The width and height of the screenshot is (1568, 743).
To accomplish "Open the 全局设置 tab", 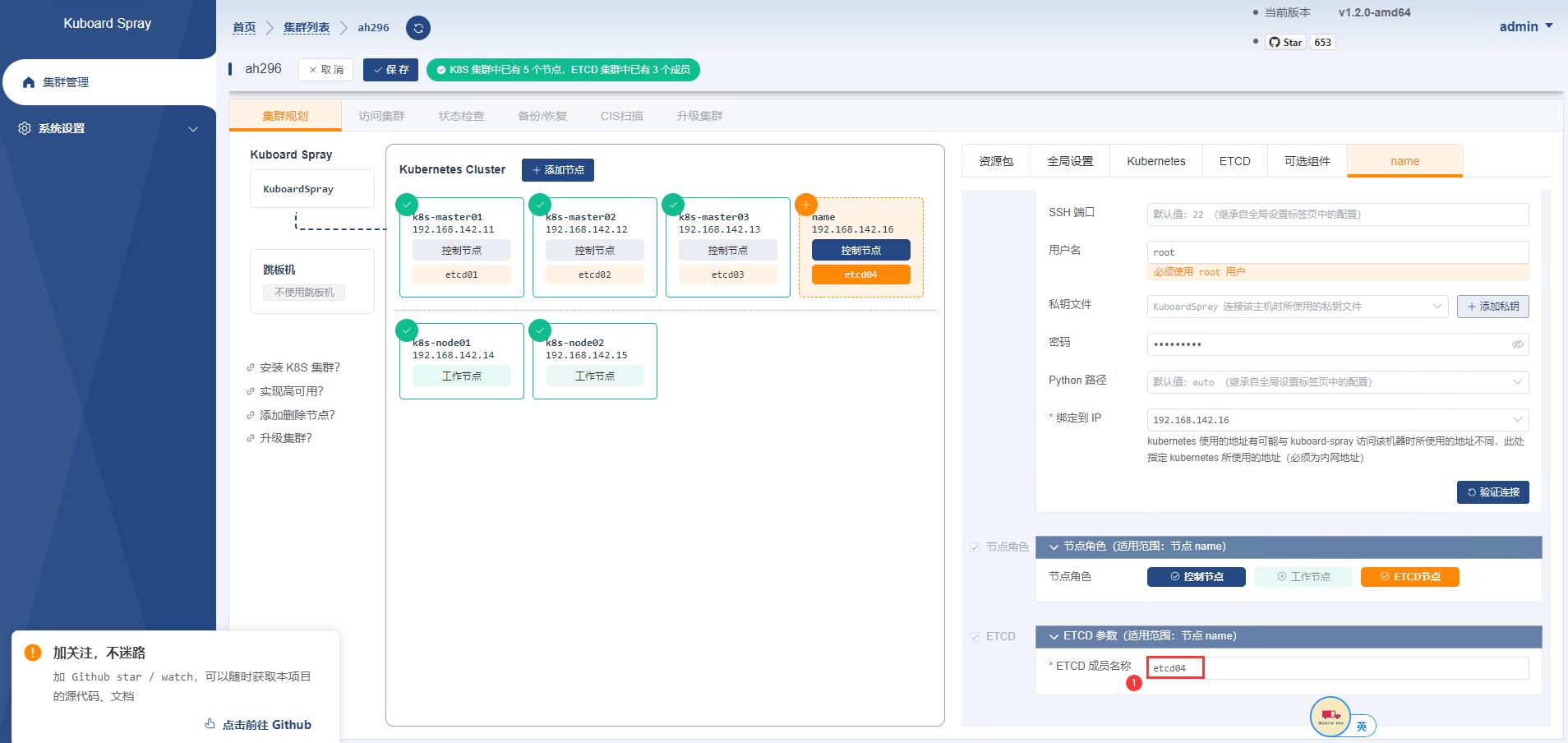I will click(x=1070, y=161).
